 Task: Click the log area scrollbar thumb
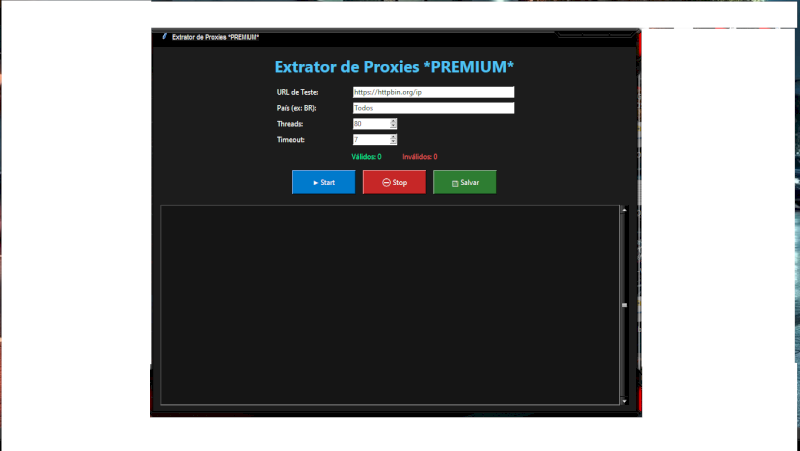[624, 305]
